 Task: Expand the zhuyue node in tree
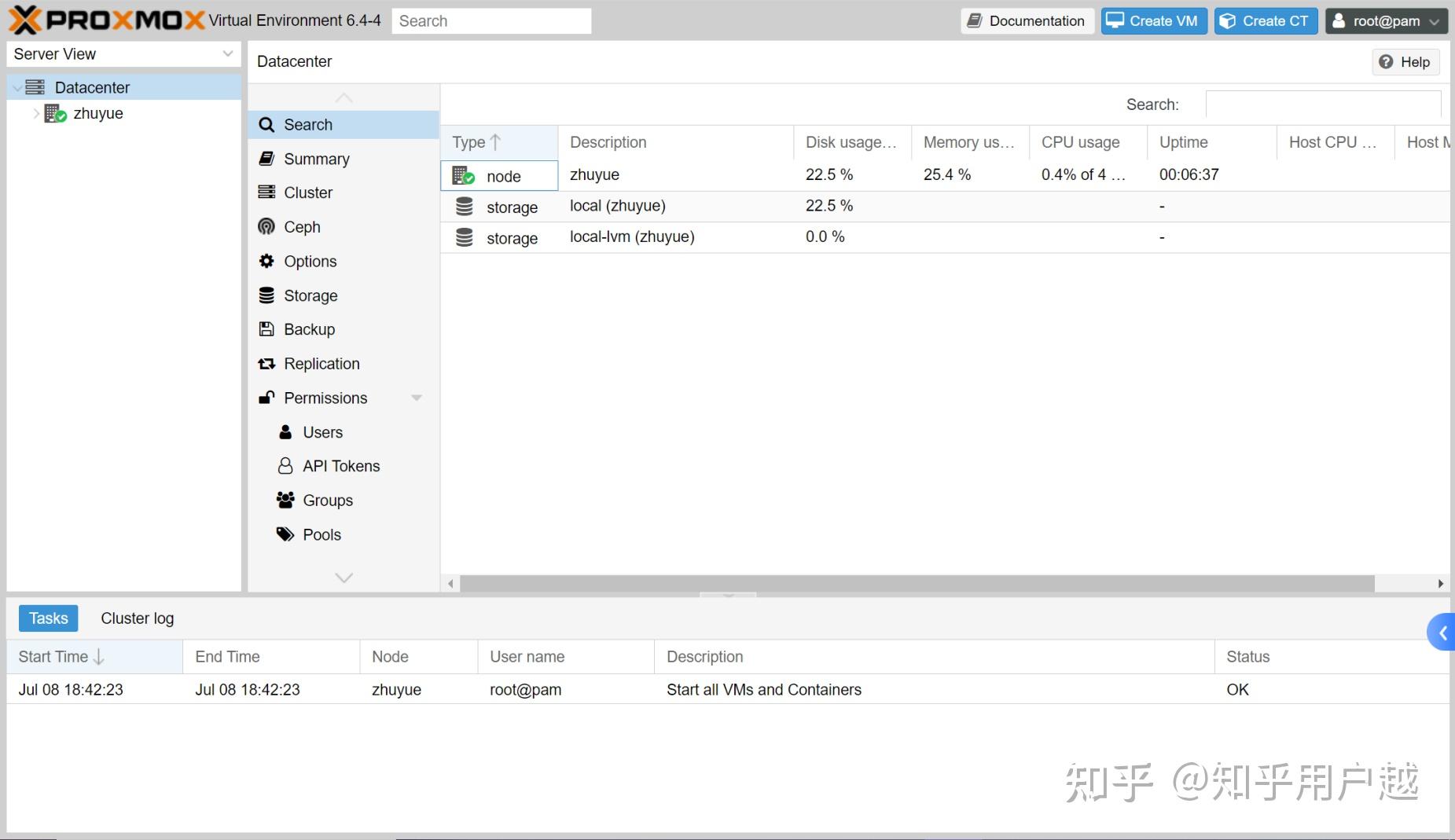tap(36, 113)
